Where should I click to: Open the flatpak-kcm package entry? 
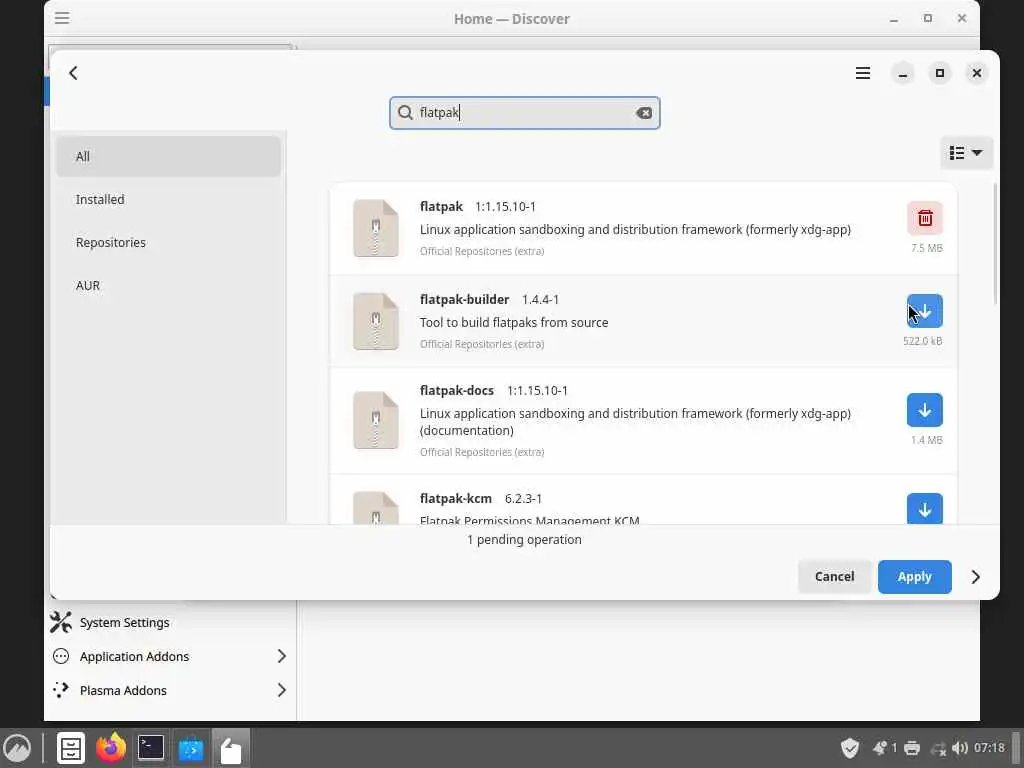click(x=643, y=500)
